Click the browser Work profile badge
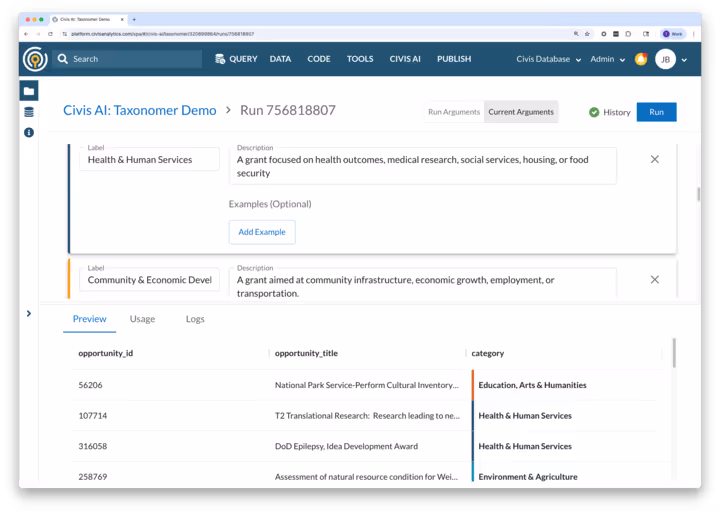Image resolution: width=720 pixels, height=513 pixels. pyautogui.click(x=673, y=34)
